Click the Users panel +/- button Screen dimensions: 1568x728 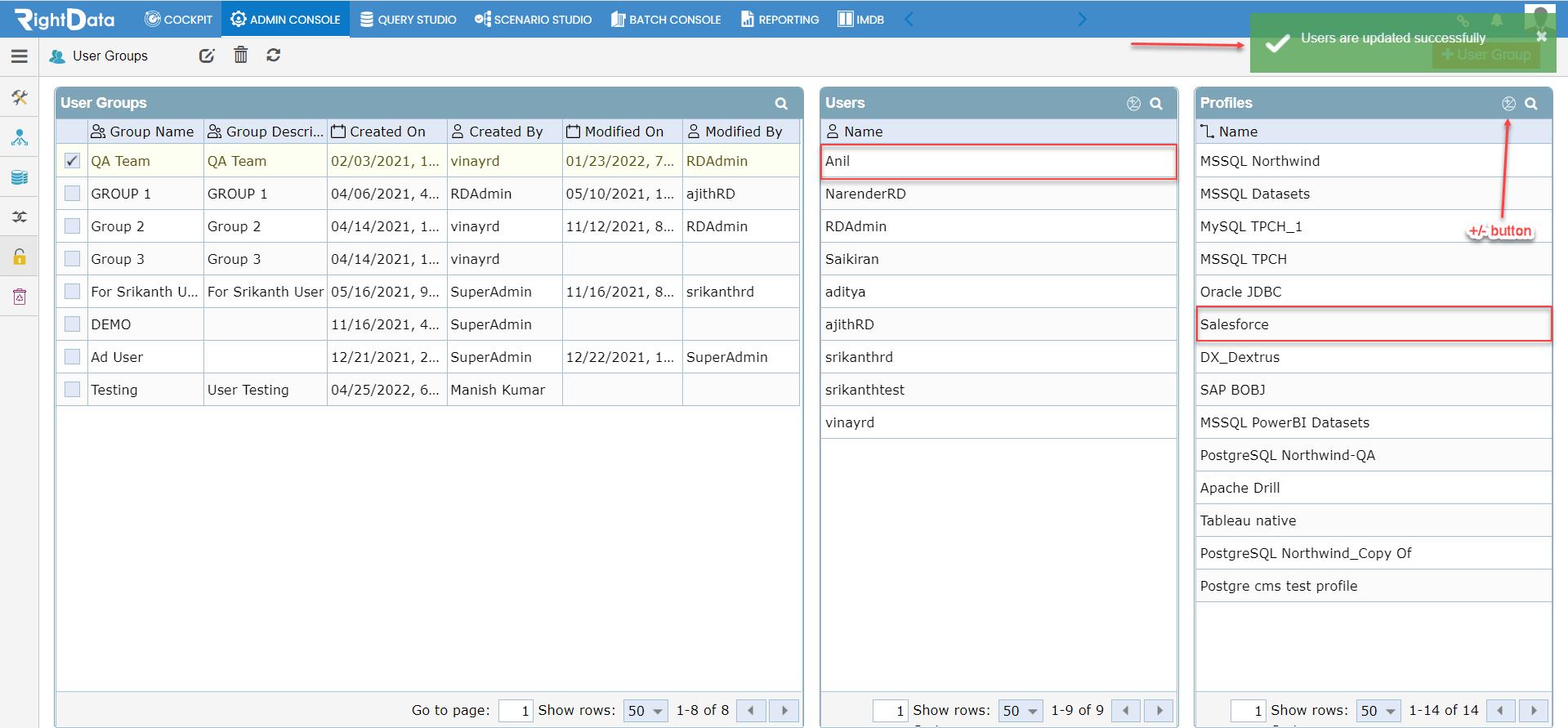click(1133, 103)
